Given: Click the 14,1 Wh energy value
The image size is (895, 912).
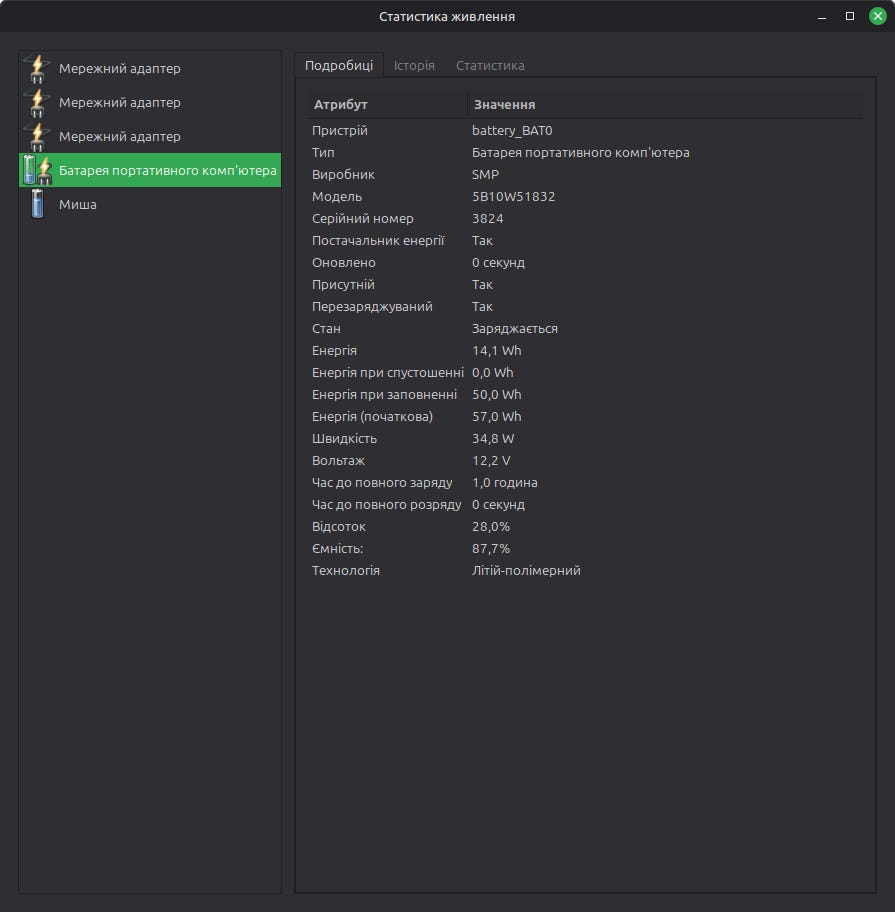Looking at the screenshot, I should (x=497, y=351).
